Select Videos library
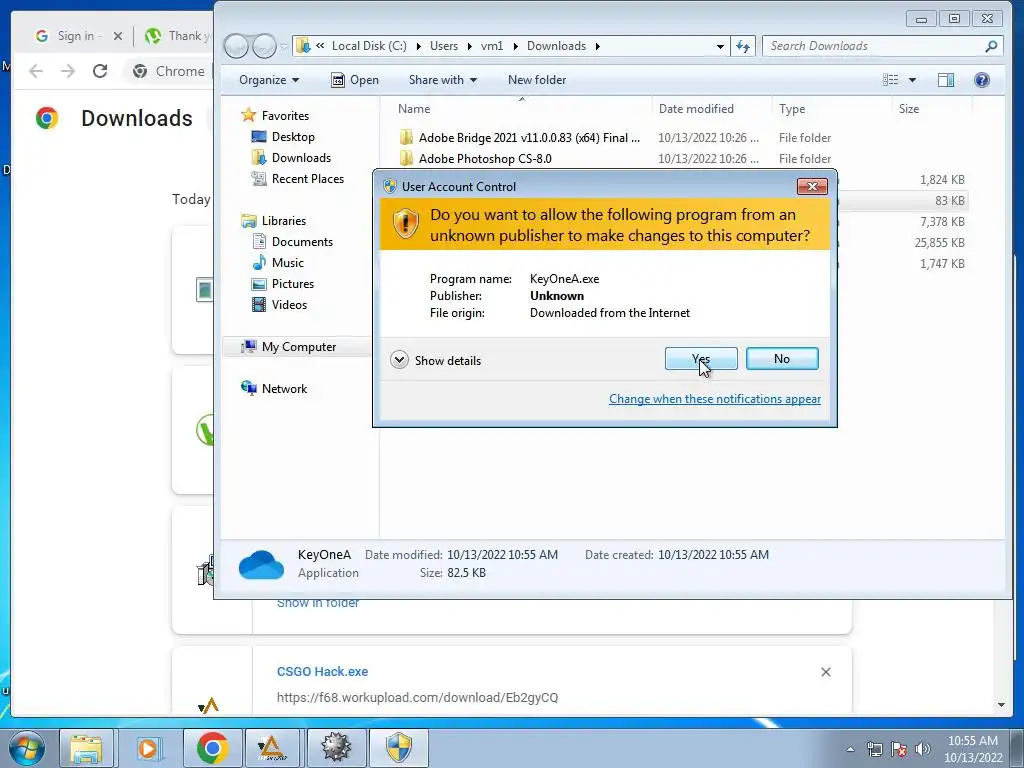1024x768 pixels. [x=289, y=304]
